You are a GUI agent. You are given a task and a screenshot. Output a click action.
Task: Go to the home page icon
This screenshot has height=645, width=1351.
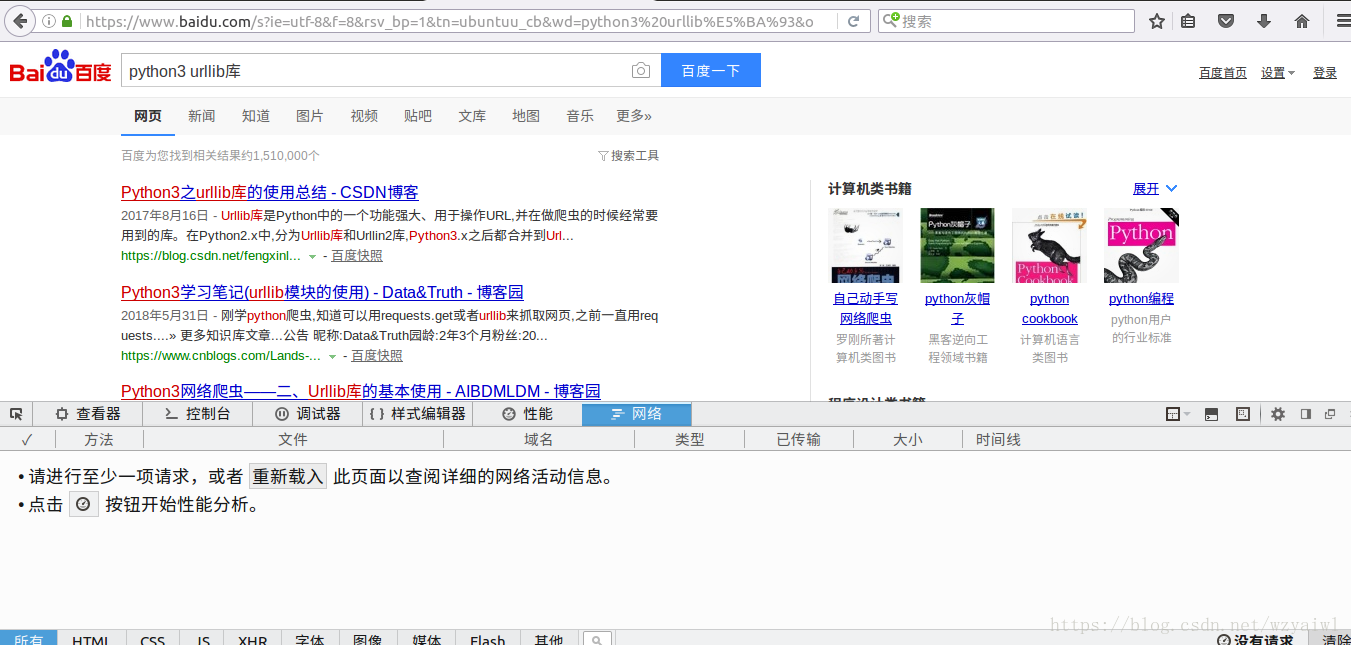1302,21
